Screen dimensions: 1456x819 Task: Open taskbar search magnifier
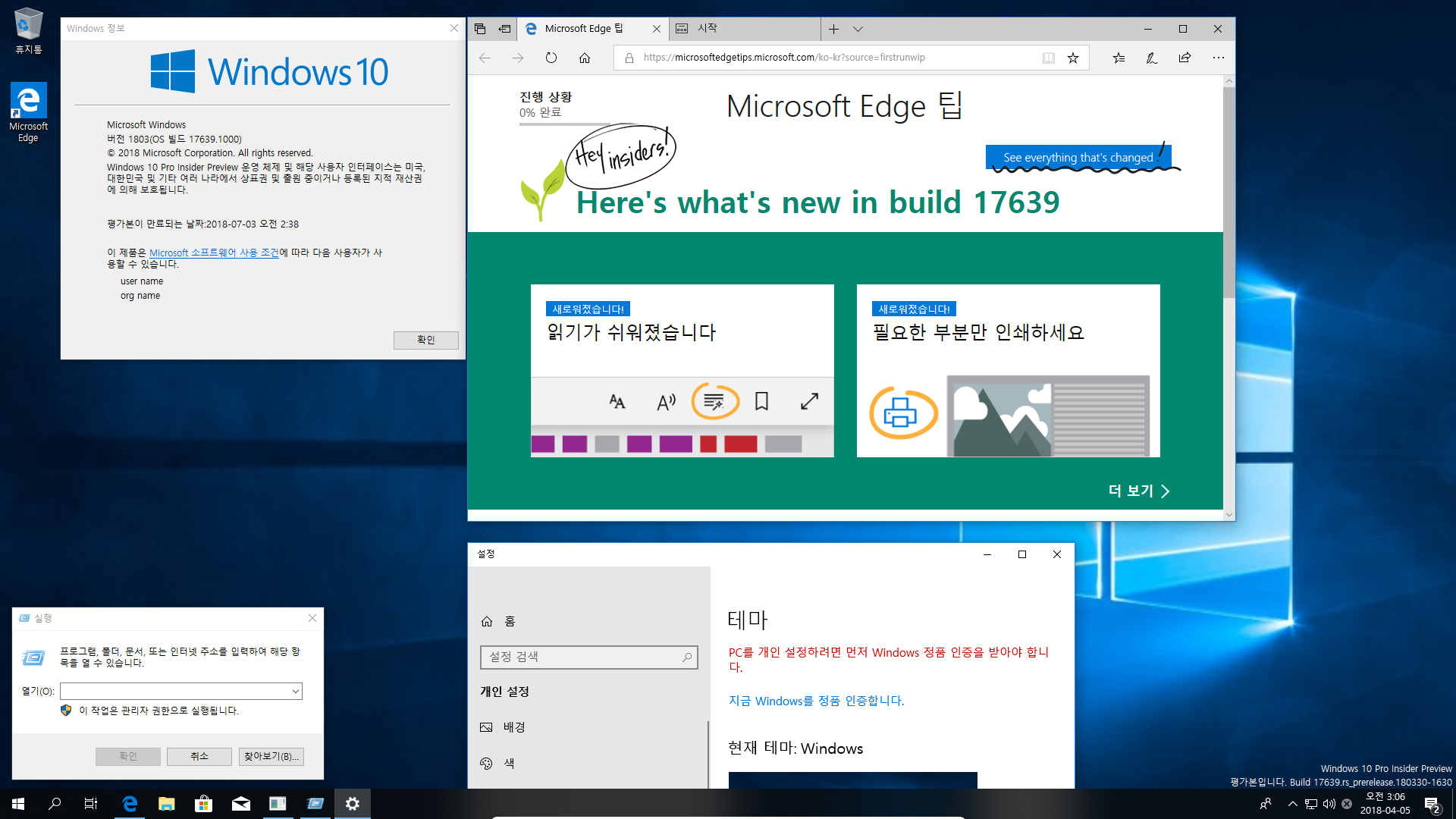(55, 803)
